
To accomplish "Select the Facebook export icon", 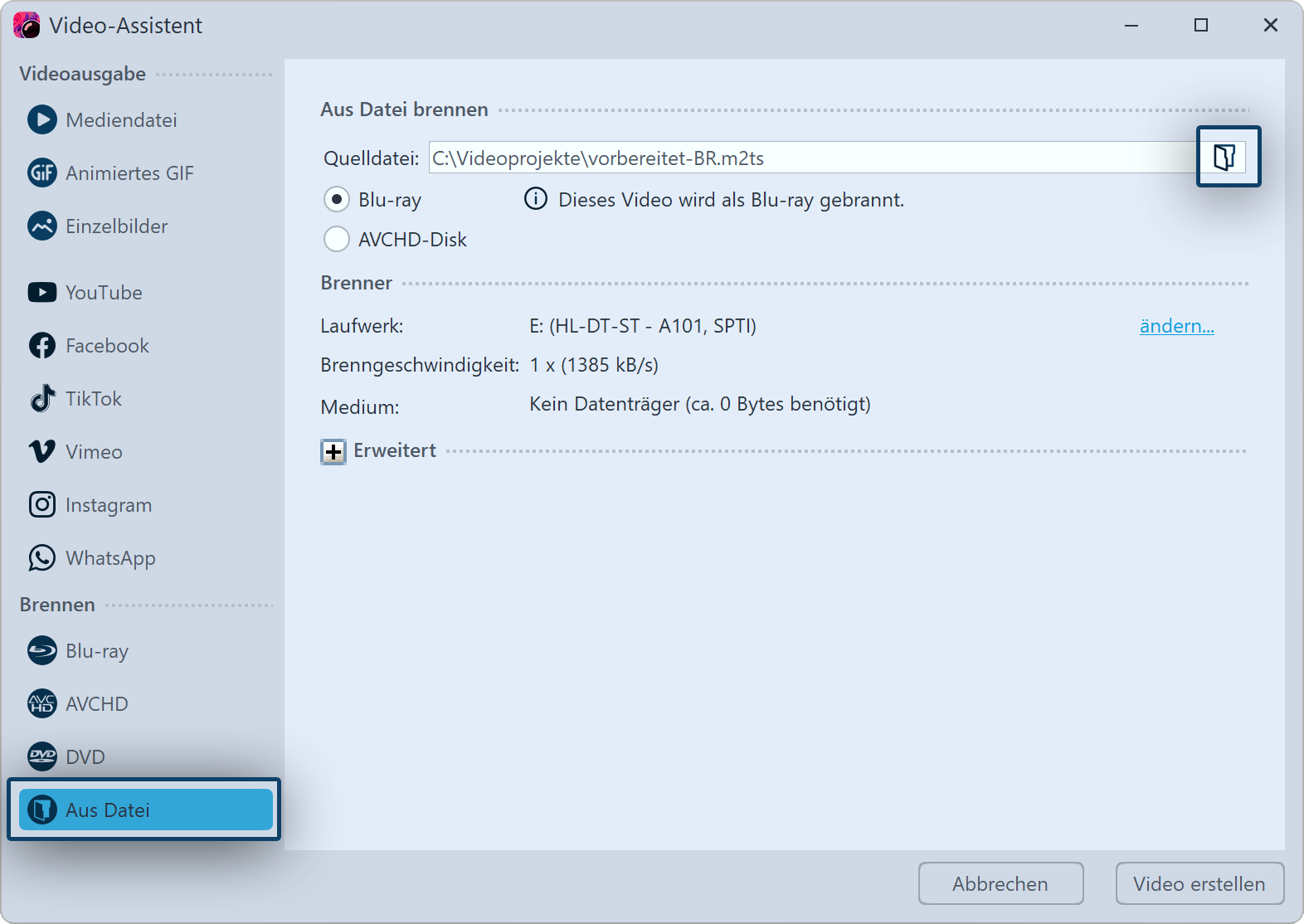I will pyautogui.click(x=42, y=346).
